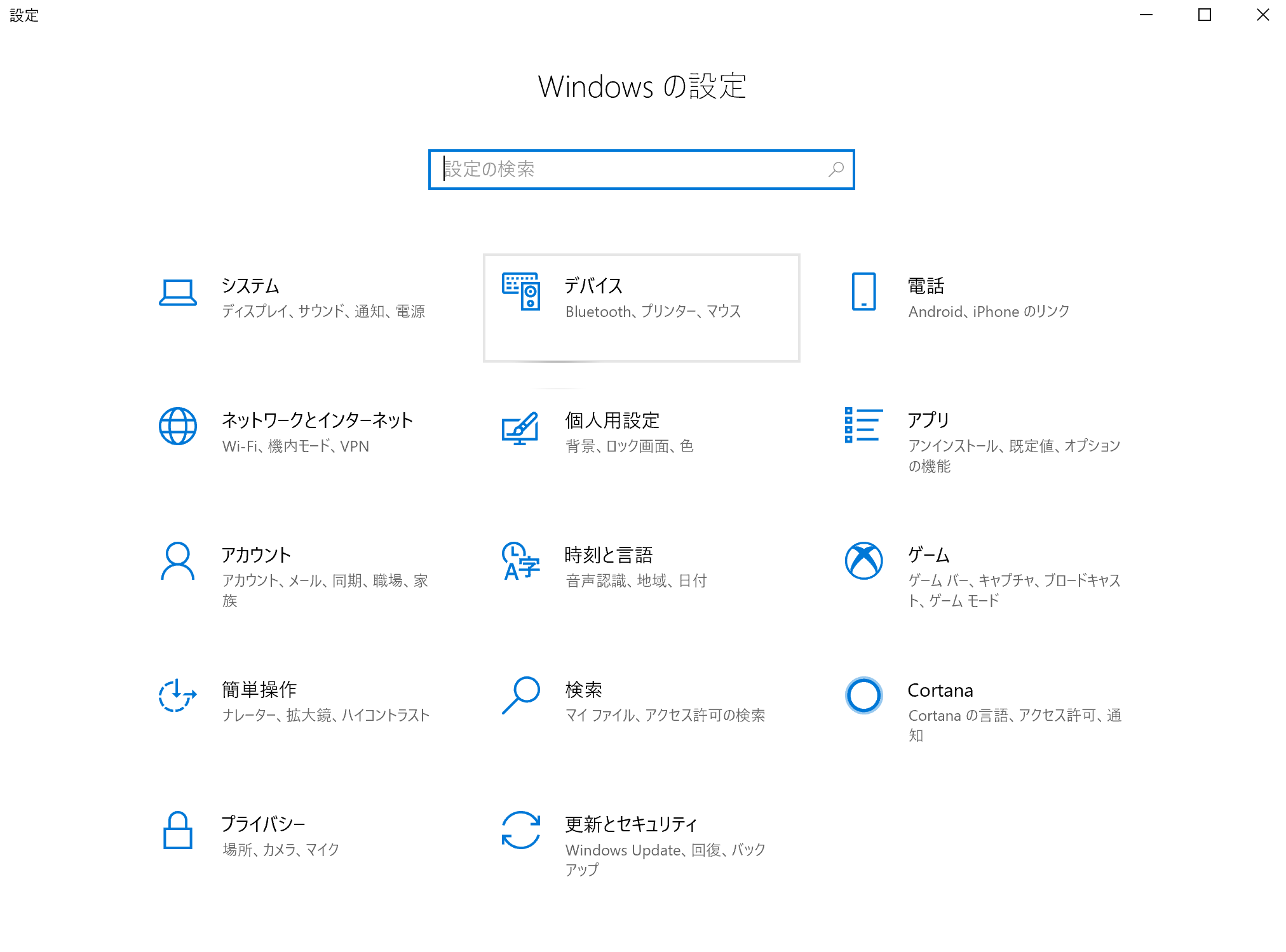Click the search magnifier inside search box
The width and height of the screenshot is (1286, 952).
836,170
